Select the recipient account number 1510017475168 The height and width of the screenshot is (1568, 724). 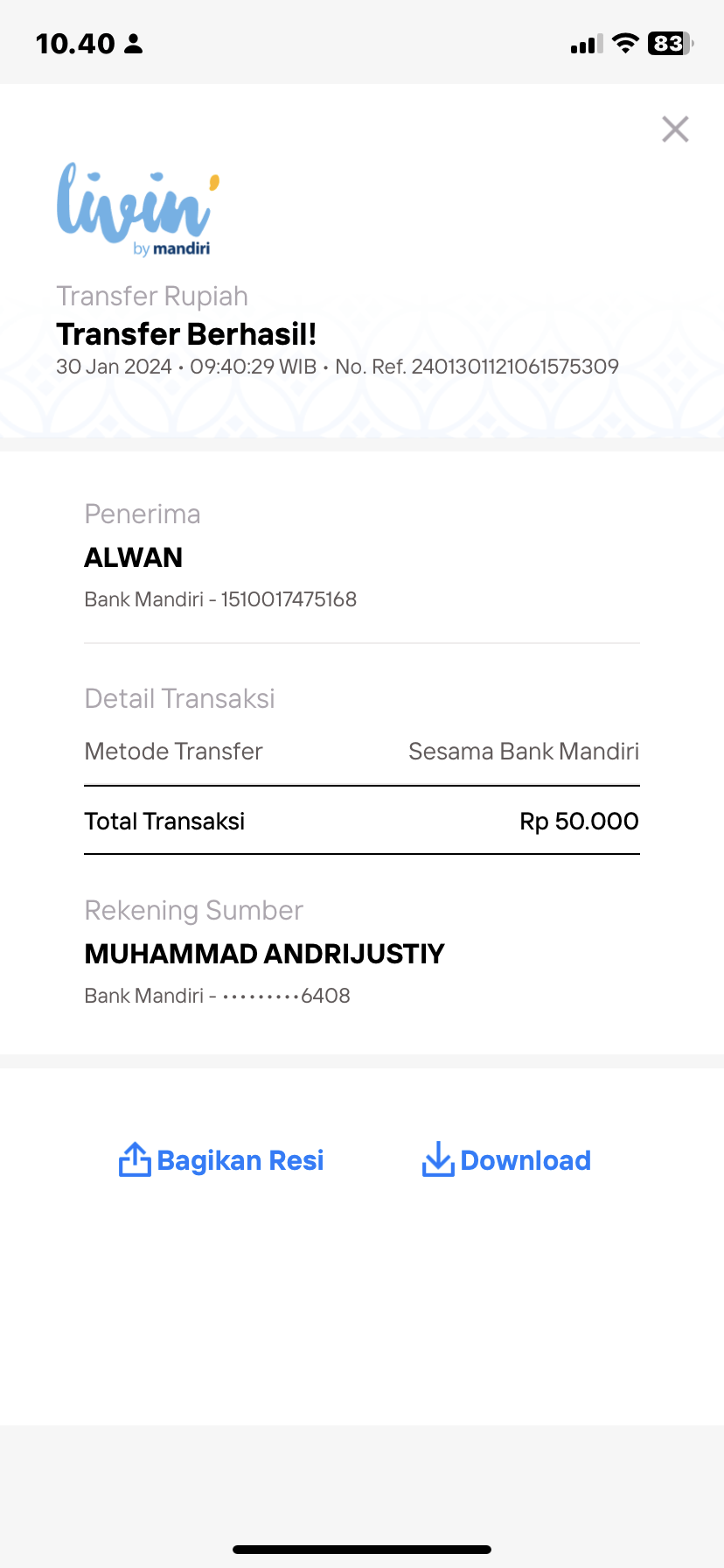[289, 599]
